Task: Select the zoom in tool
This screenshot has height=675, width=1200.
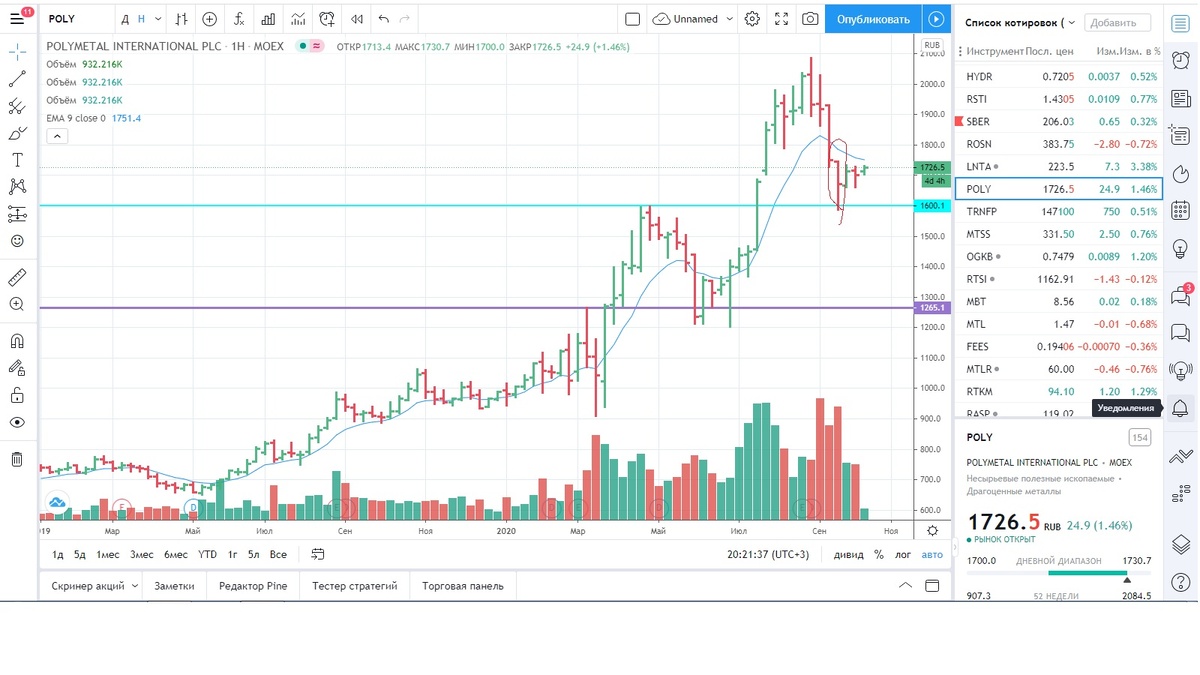Action: pyautogui.click(x=17, y=304)
